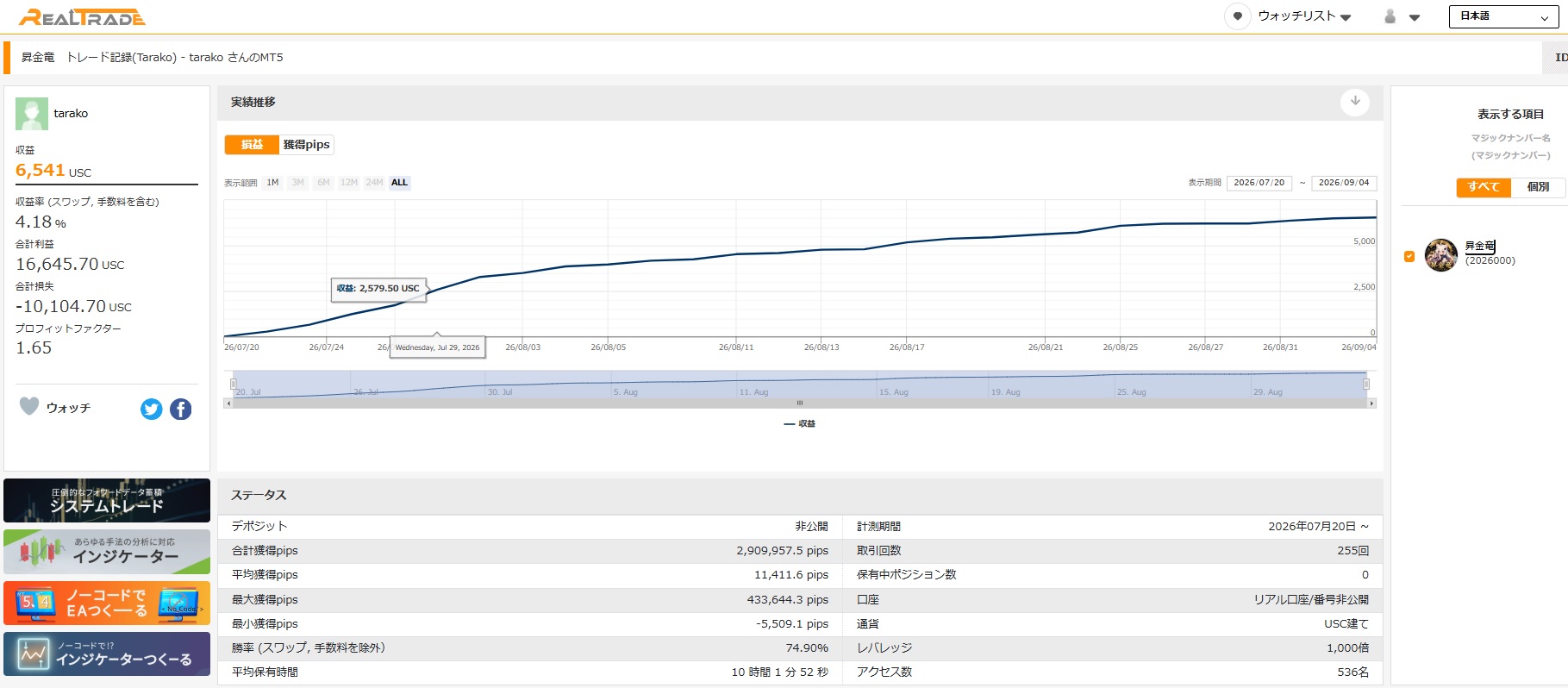Share on Facebook
Viewport: 1568px width, 688px height.
180,410
